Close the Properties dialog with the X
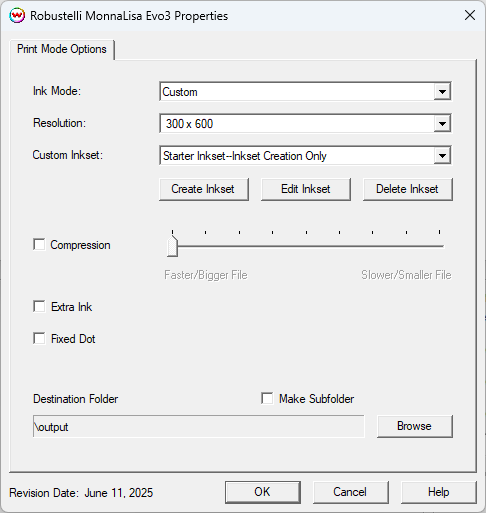 pyautogui.click(x=470, y=15)
